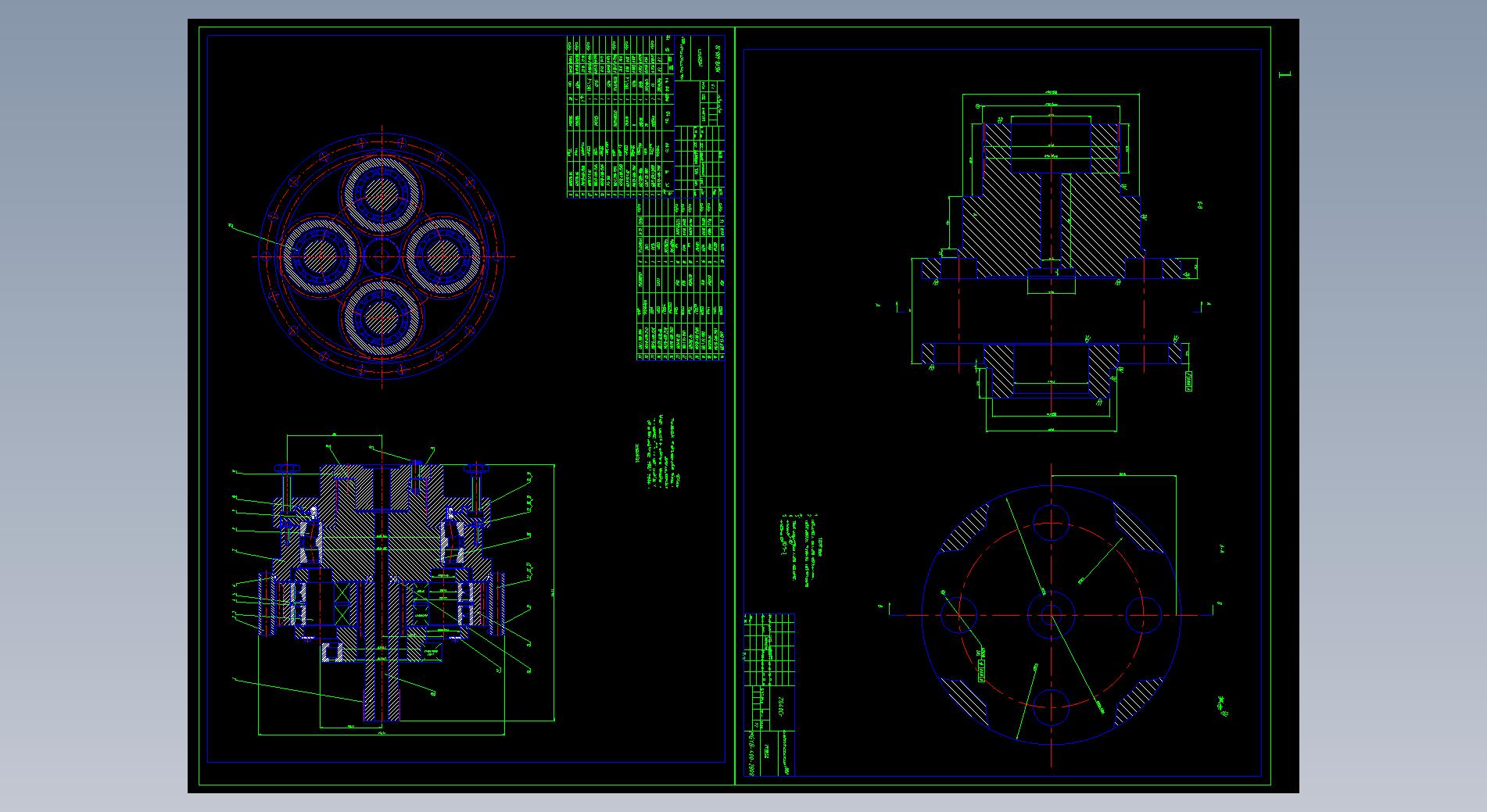1487x812 pixels.
Task: Select the top bolt hole on the flange view
Action: pyautogui.click(x=1051, y=523)
